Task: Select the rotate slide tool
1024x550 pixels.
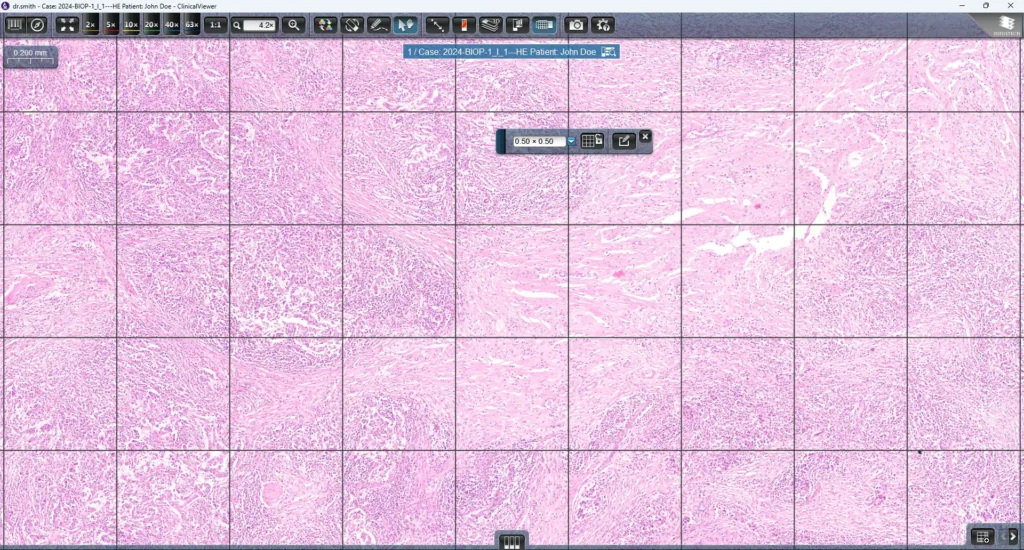Action: tap(352, 25)
